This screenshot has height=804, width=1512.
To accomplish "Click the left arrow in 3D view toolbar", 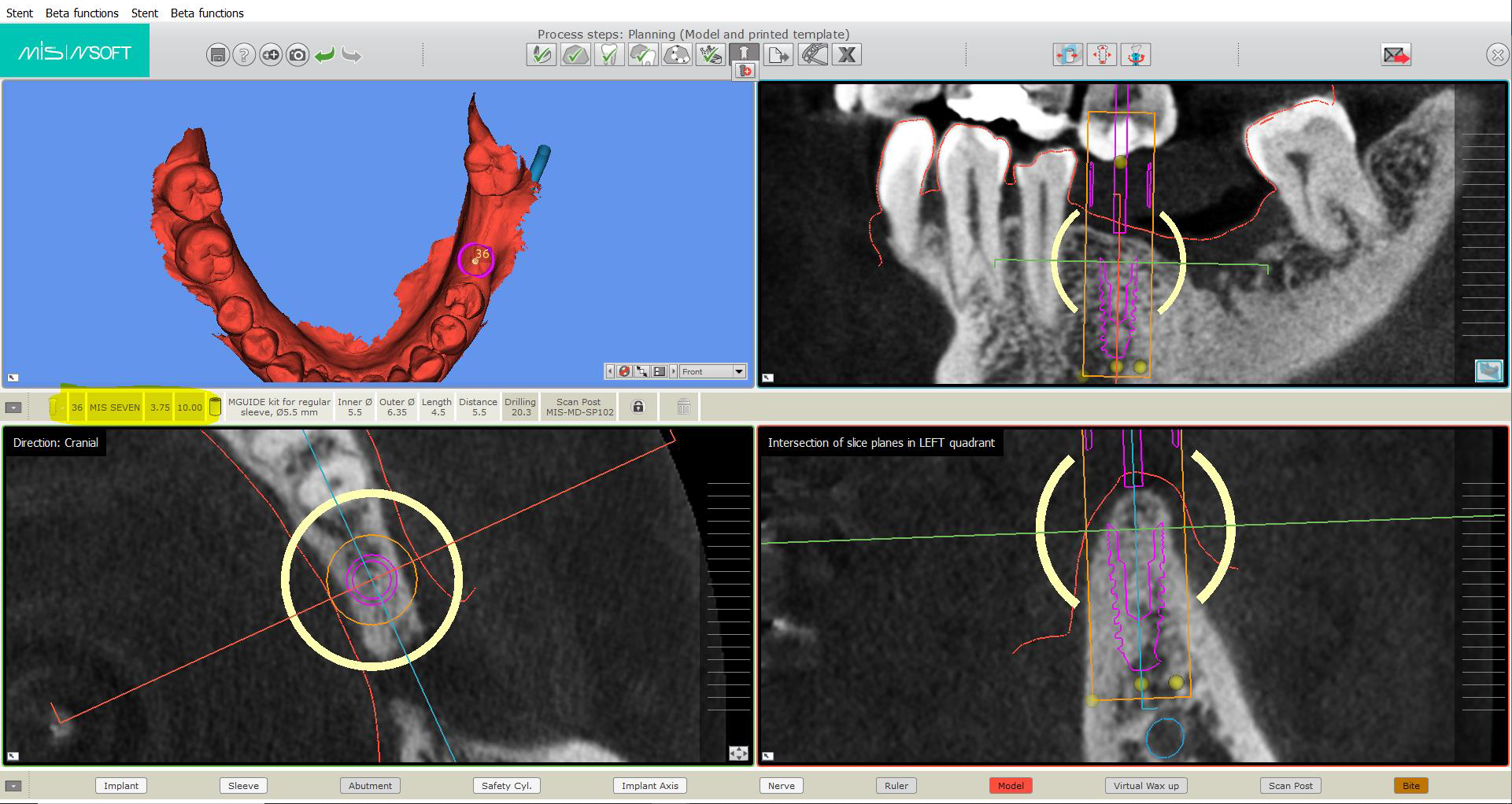I will click(x=610, y=371).
